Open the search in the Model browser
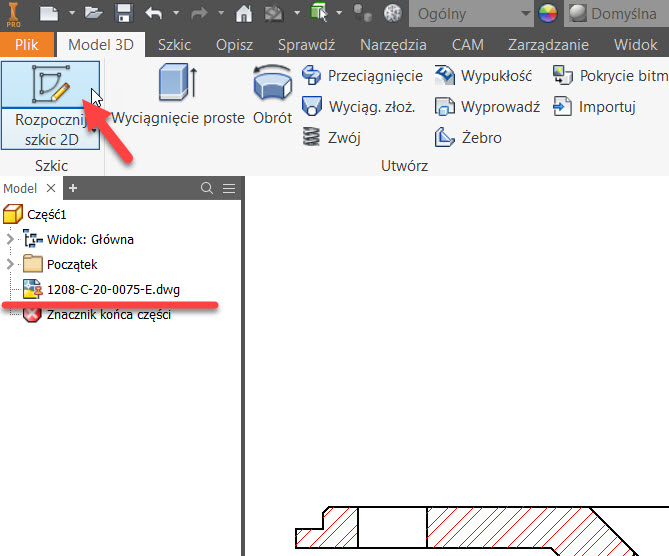Screen dimensions: 669x556 click(x=207, y=188)
